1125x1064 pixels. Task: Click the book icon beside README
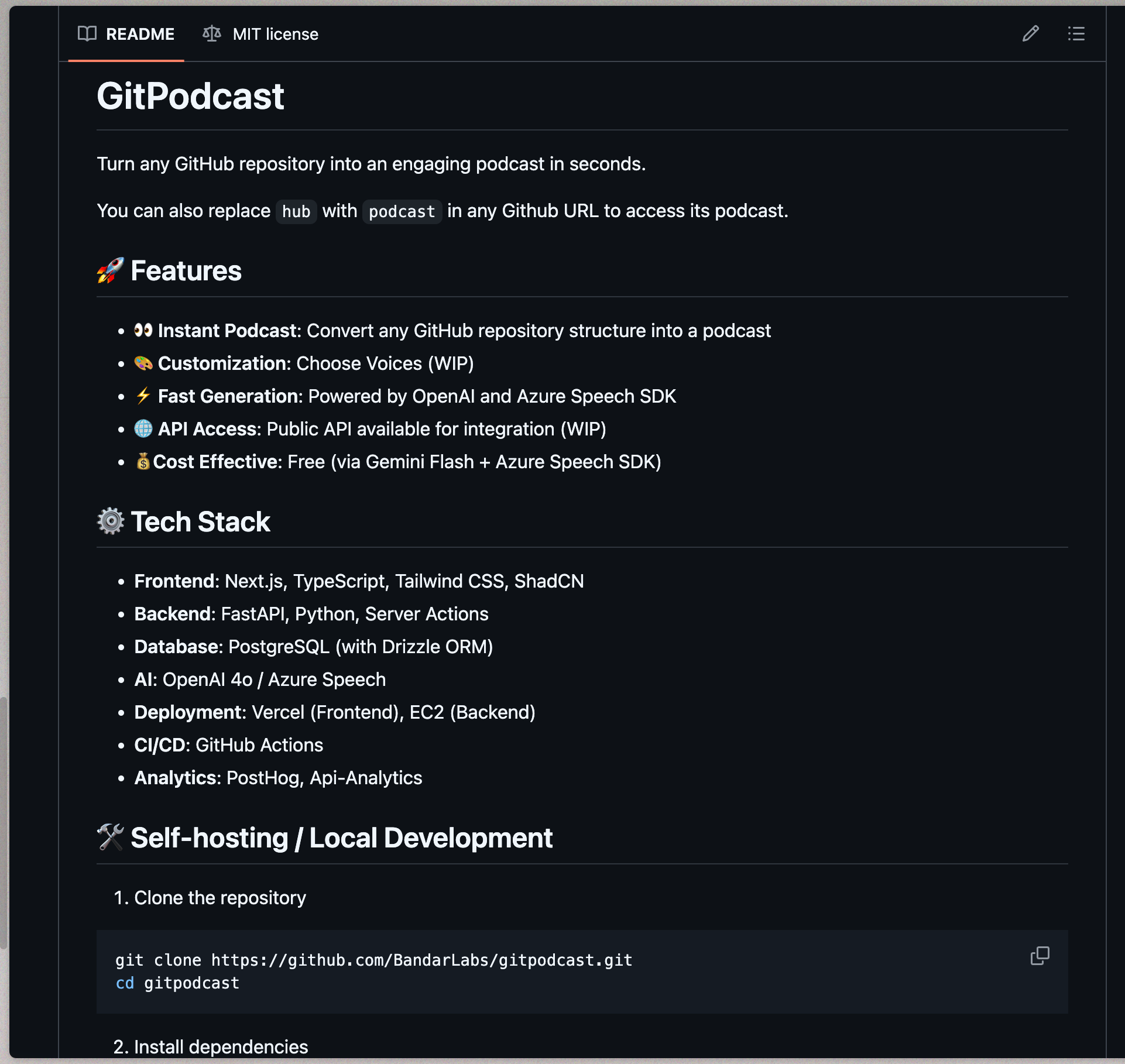[87, 34]
